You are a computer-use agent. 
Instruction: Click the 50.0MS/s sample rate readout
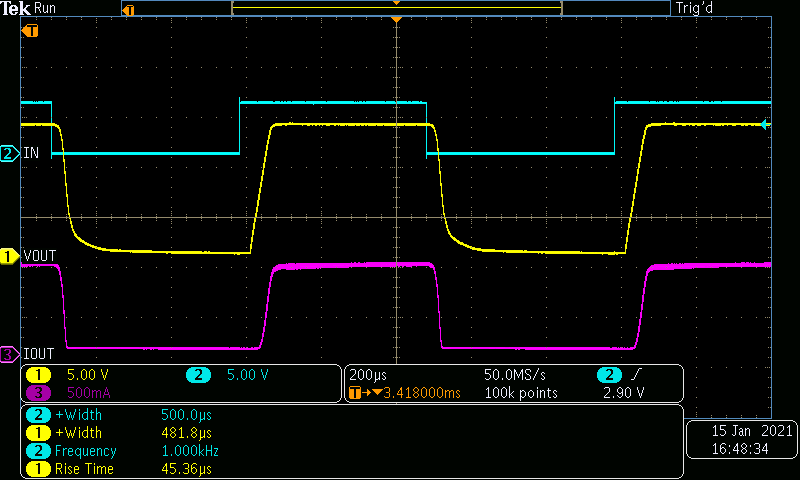coord(515,375)
